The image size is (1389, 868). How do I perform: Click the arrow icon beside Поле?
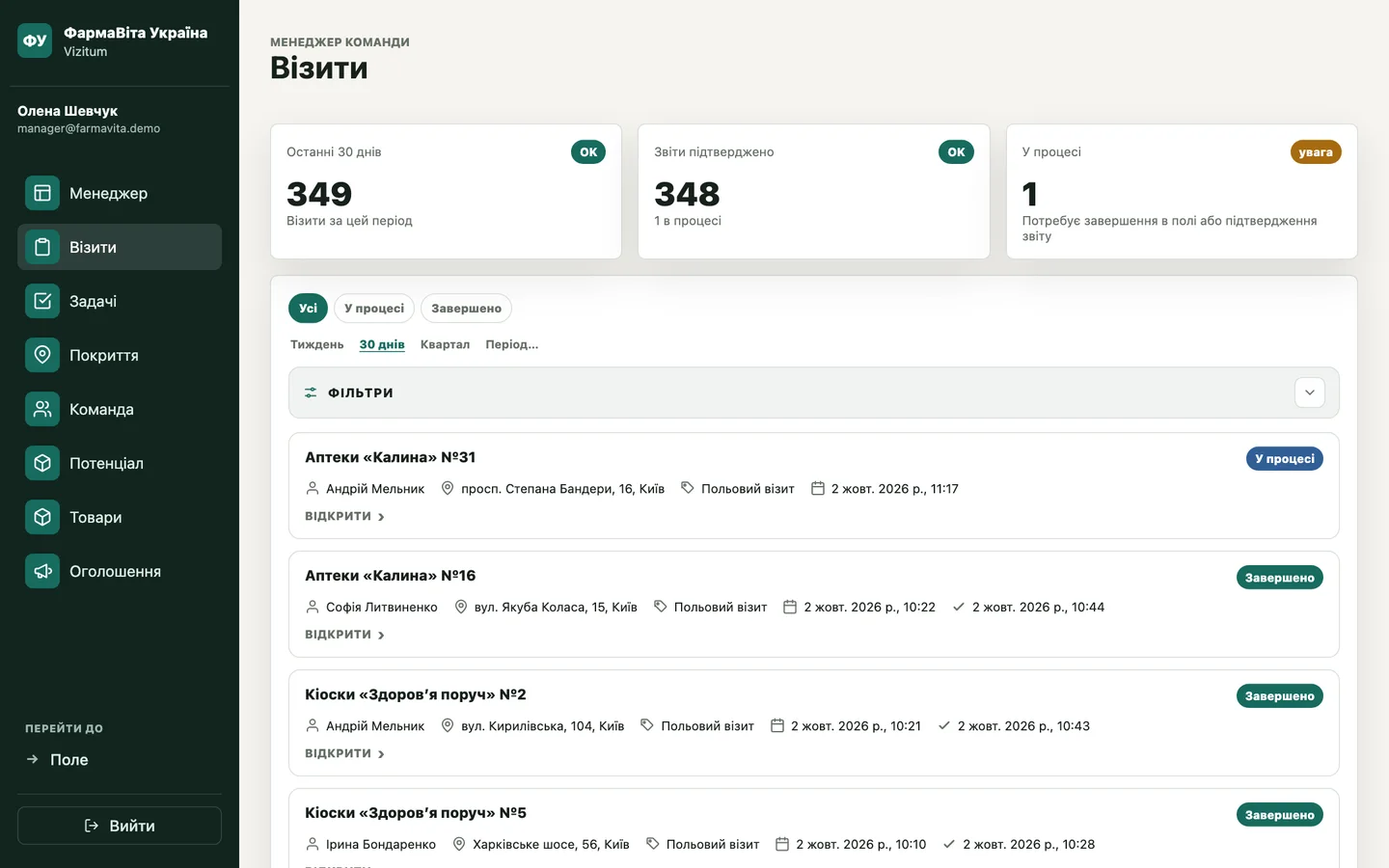click(32, 759)
